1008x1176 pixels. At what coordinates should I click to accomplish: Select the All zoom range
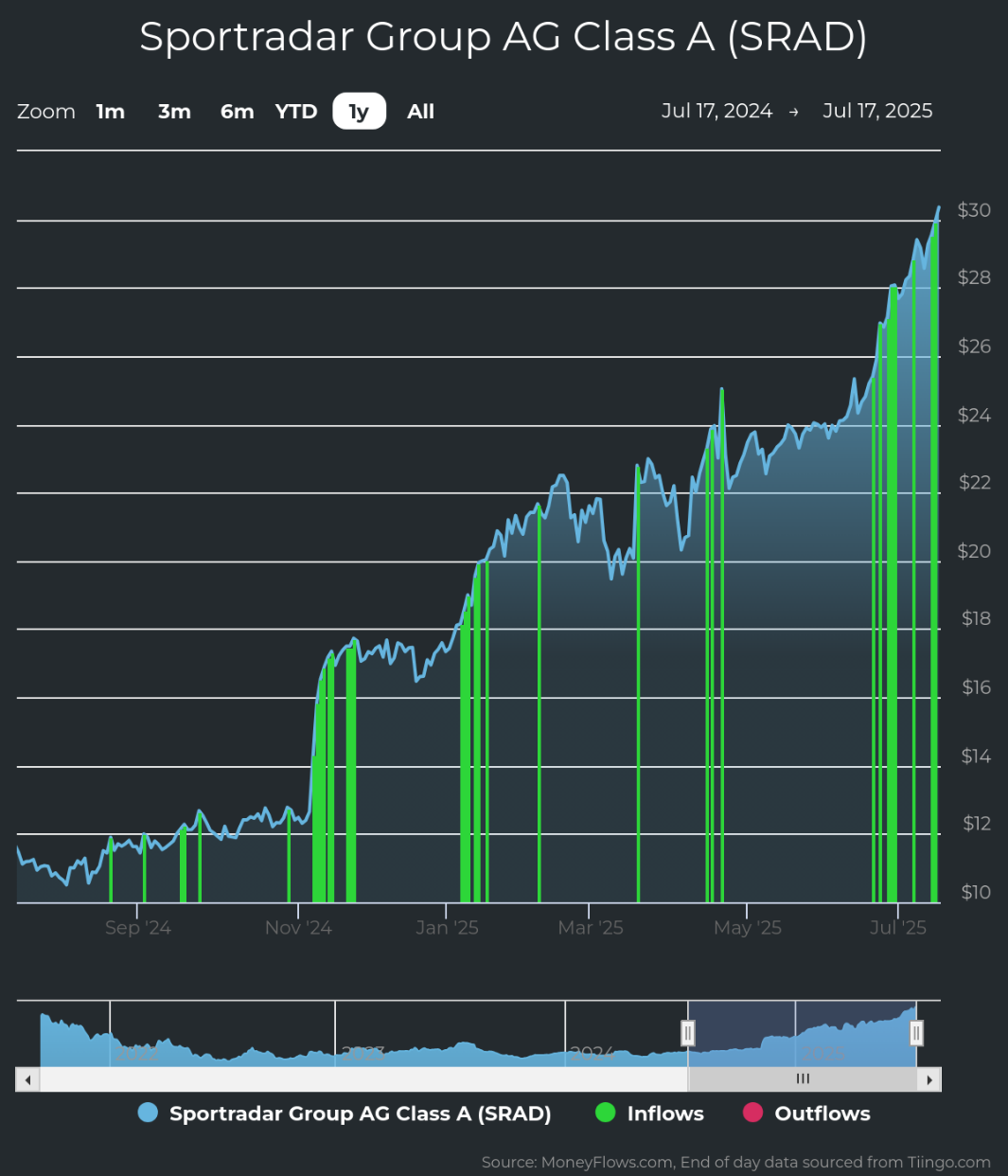(x=421, y=112)
